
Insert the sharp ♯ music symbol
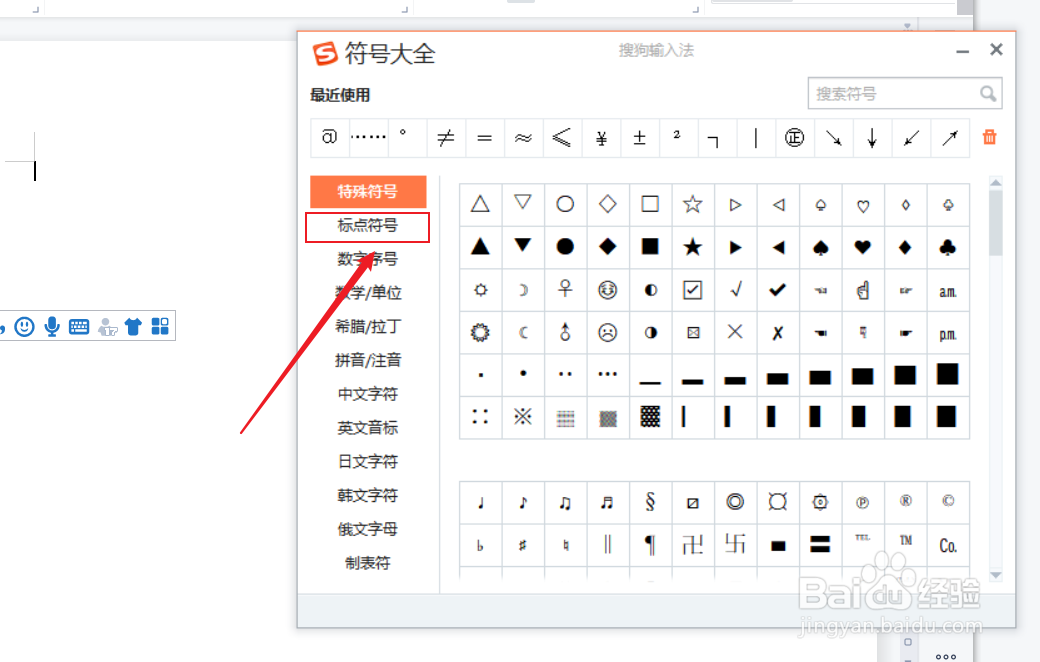[x=523, y=545]
